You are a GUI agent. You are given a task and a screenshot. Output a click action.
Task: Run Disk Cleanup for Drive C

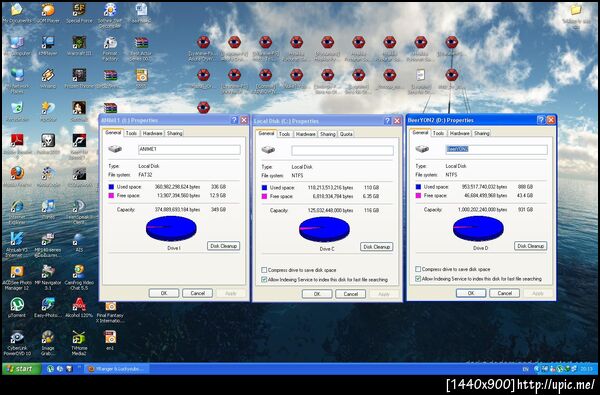(377, 247)
